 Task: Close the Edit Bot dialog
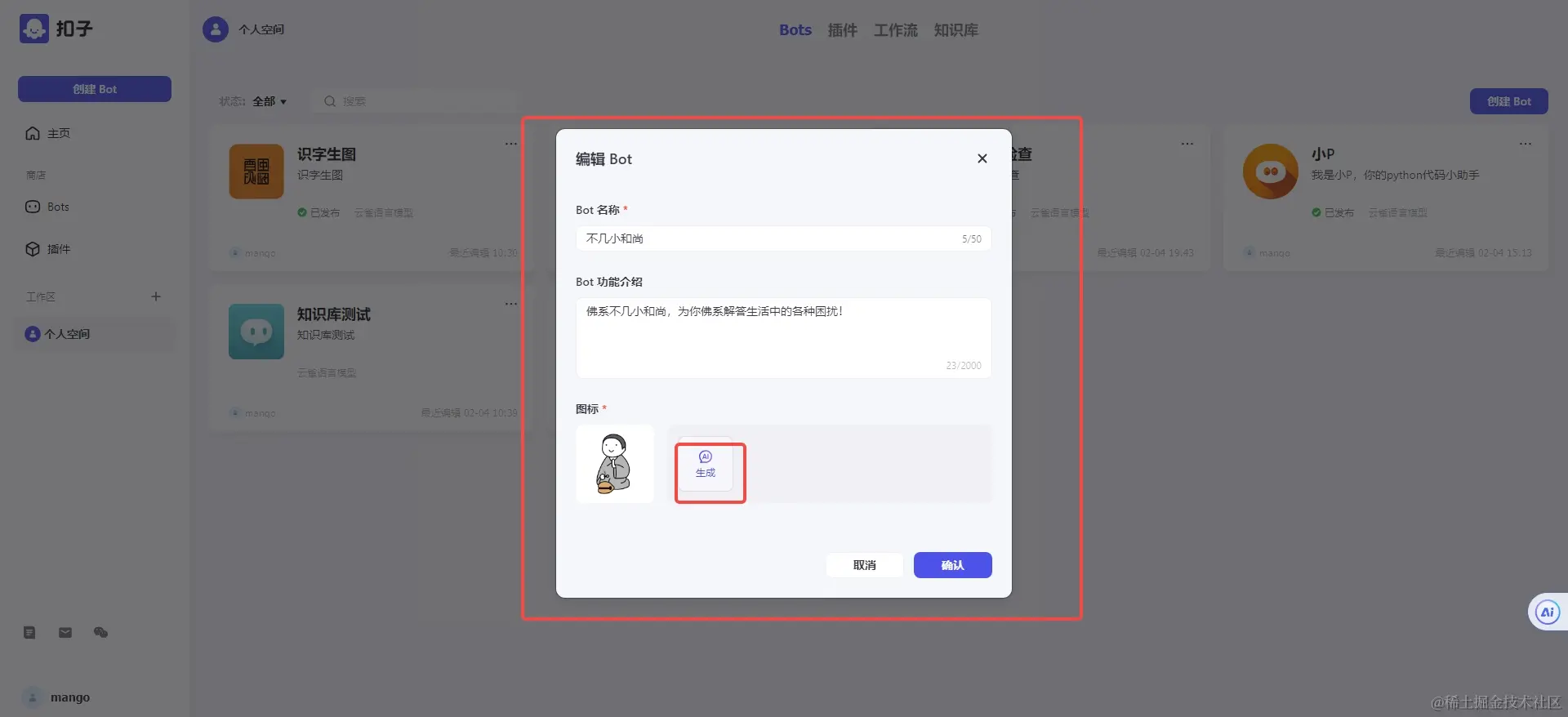[982, 158]
